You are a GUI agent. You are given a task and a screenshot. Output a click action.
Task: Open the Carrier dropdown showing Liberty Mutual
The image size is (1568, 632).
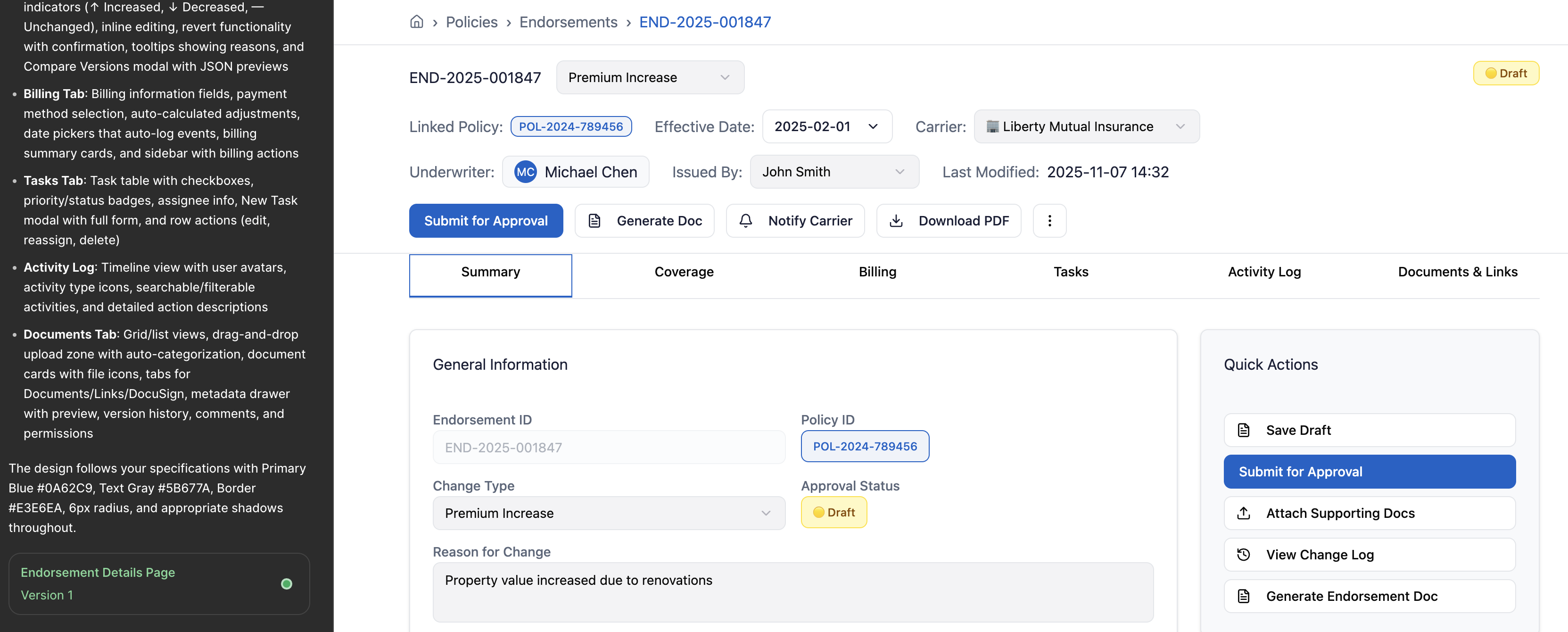coord(1087,127)
